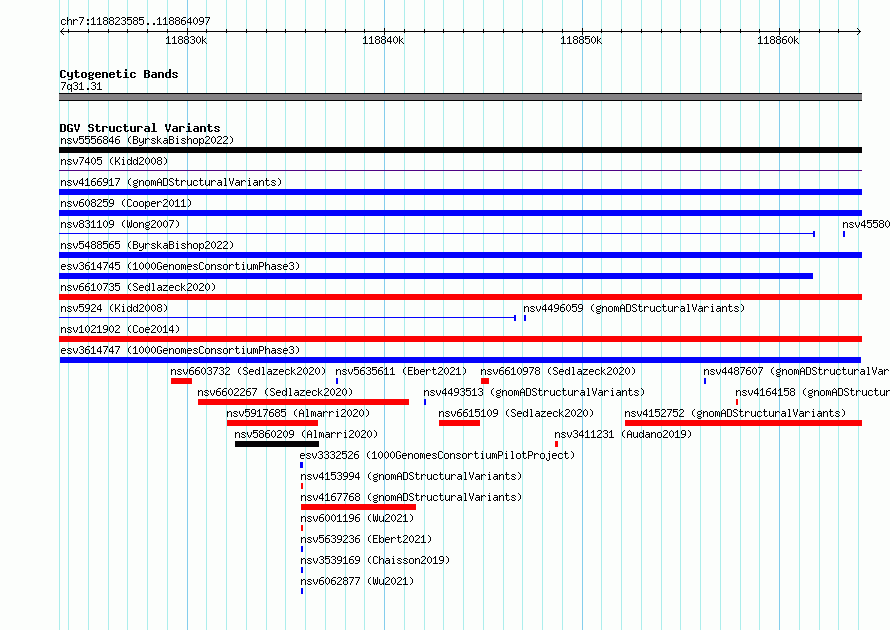The width and height of the screenshot is (890, 630).
Task: Click the 118840k ruler tick label
Action: click(x=383, y=40)
